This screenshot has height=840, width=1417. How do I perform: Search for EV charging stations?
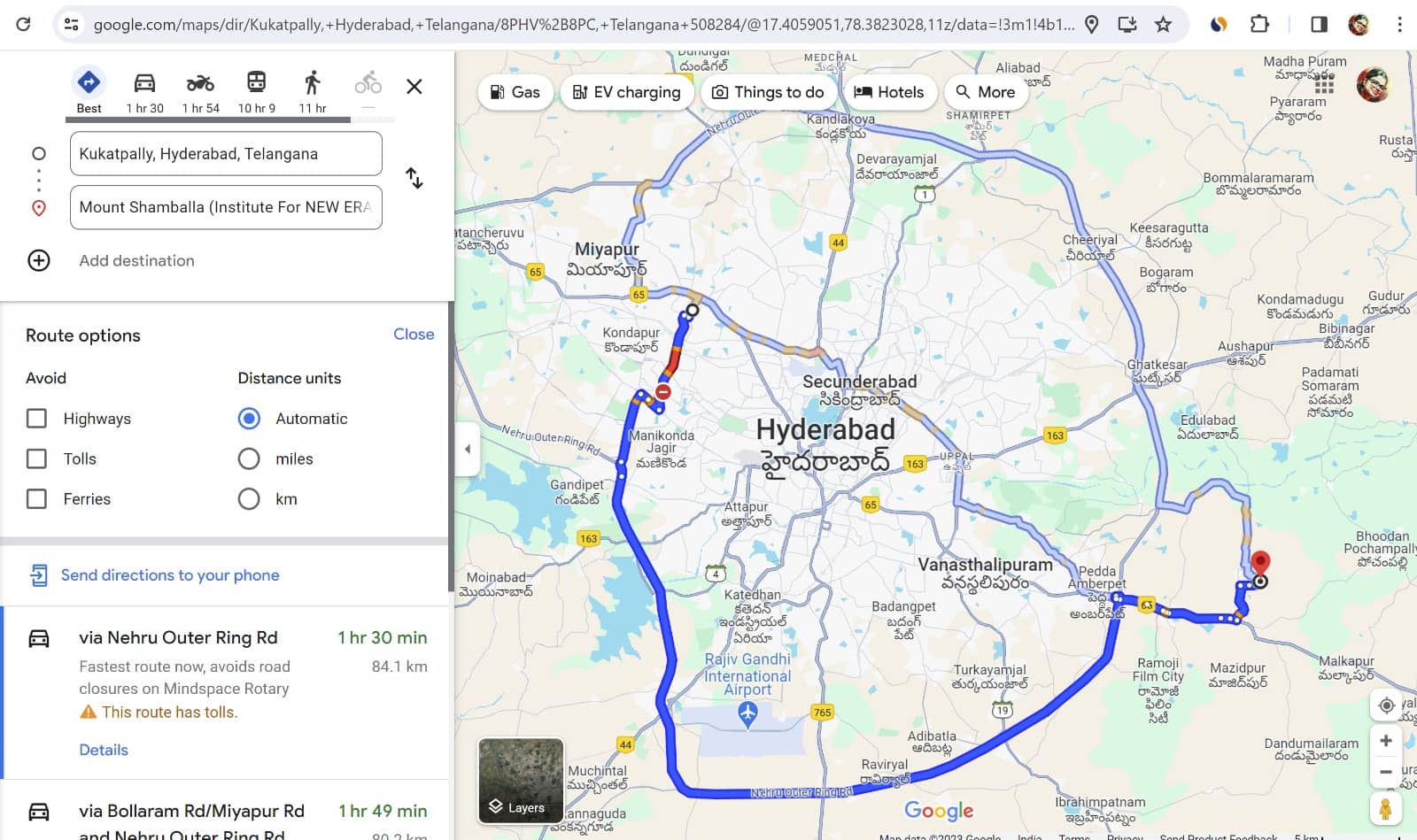click(x=626, y=92)
